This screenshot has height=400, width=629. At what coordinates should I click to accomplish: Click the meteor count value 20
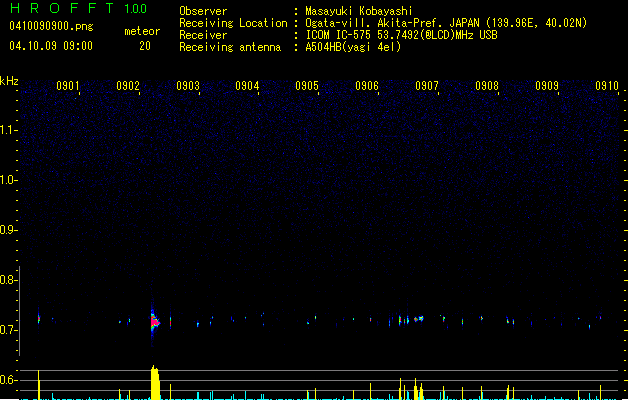145,46
